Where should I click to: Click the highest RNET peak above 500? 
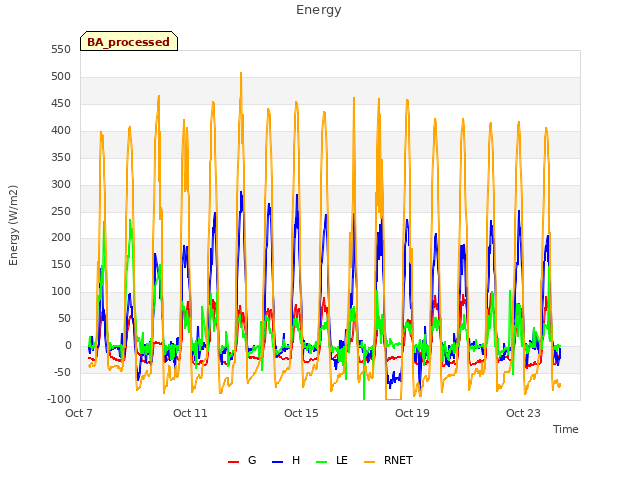click(241, 74)
